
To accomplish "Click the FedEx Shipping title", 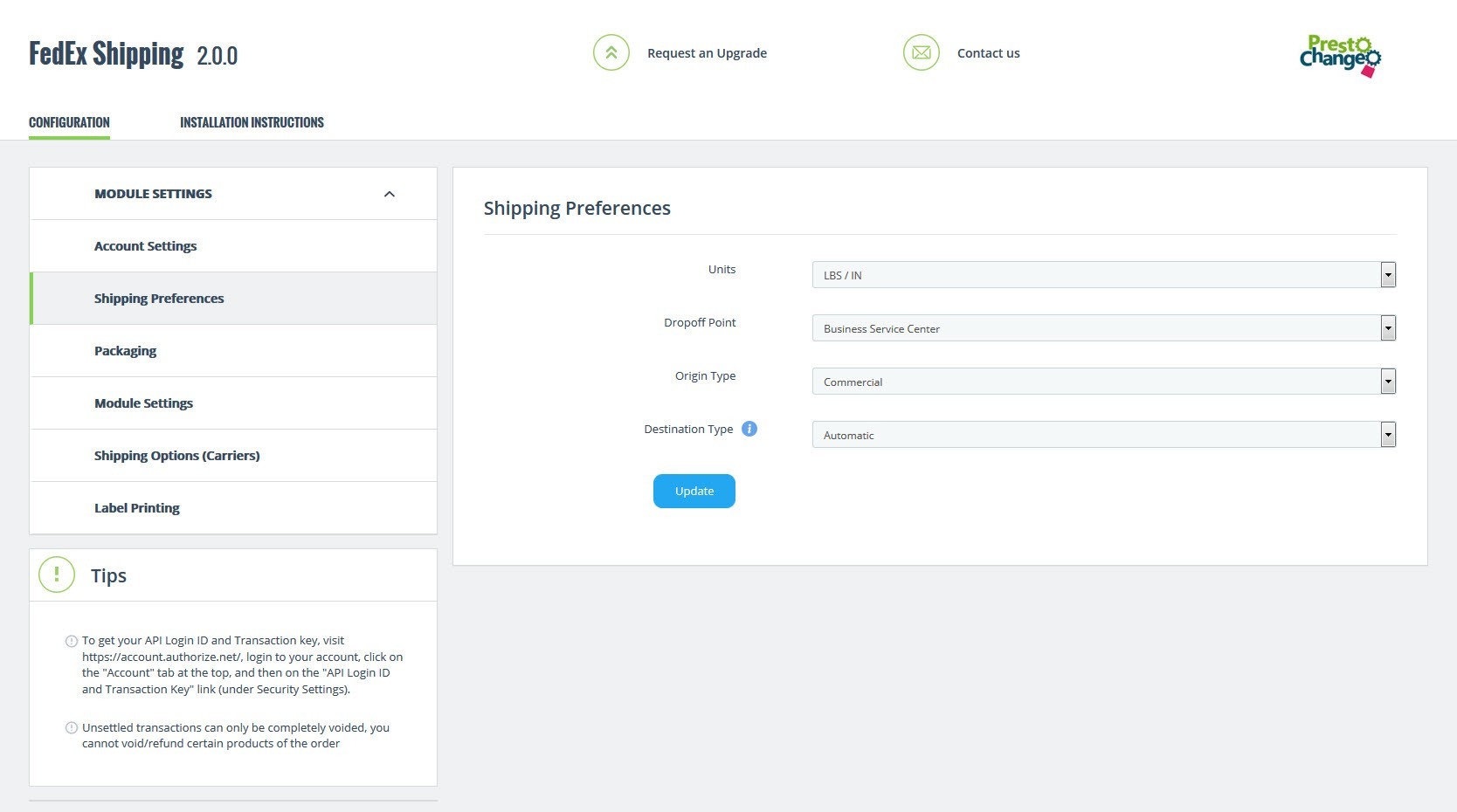I will tap(107, 53).
